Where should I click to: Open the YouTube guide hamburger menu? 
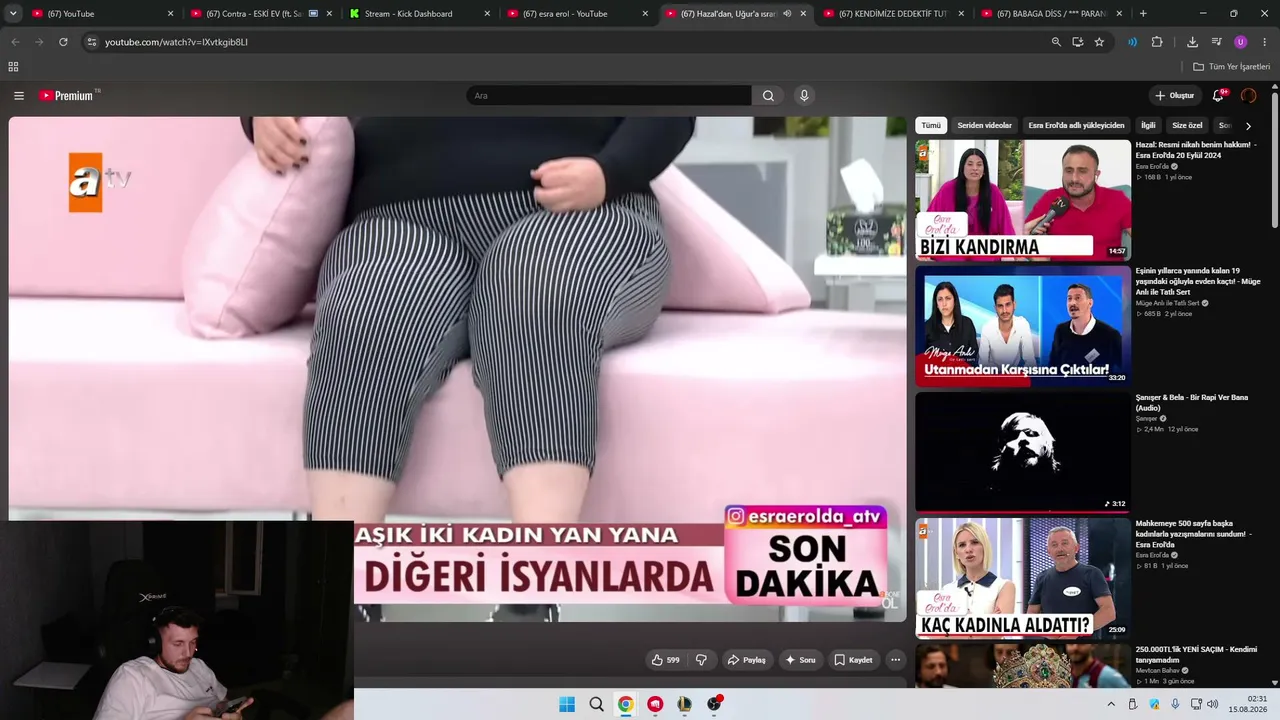click(19, 96)
